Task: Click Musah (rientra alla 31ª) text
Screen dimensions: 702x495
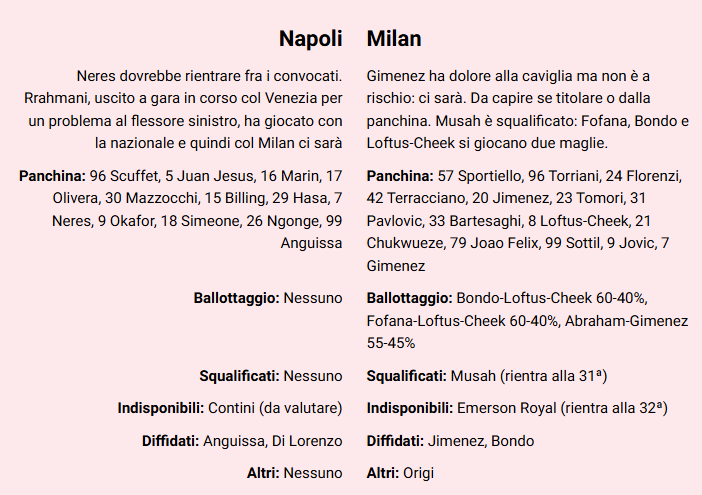Action: click(x=529, y=376)
